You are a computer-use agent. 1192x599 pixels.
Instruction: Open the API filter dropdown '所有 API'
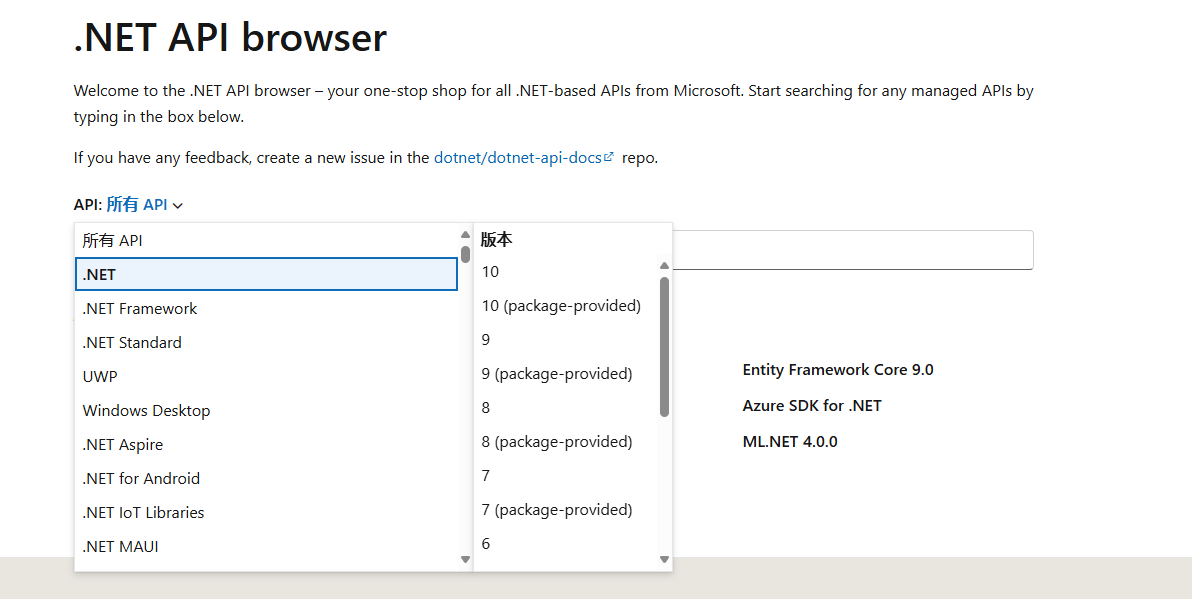(144, 204)
